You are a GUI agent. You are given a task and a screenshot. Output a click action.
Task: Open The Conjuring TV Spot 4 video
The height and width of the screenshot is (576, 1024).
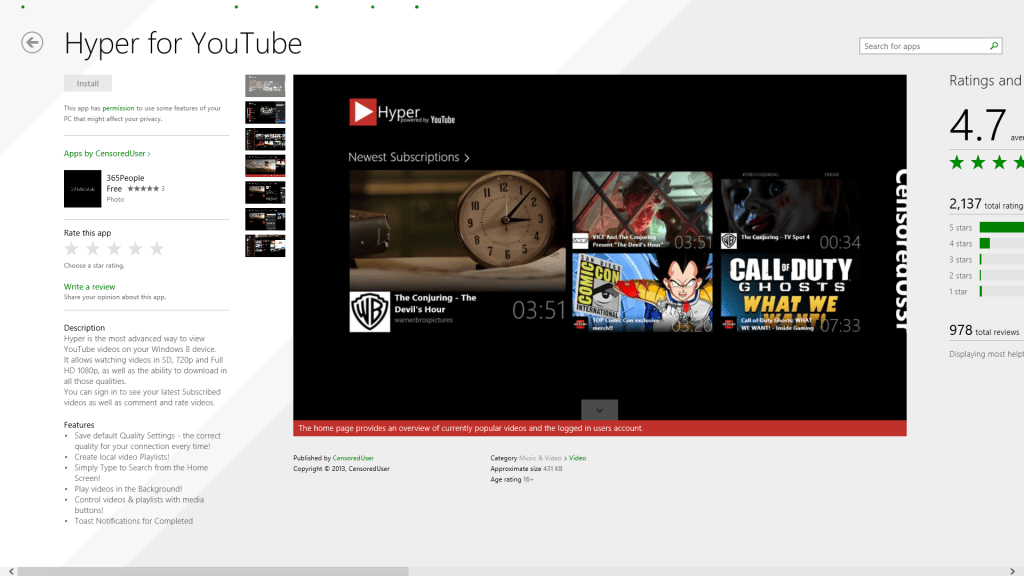(x=791, y=210)
